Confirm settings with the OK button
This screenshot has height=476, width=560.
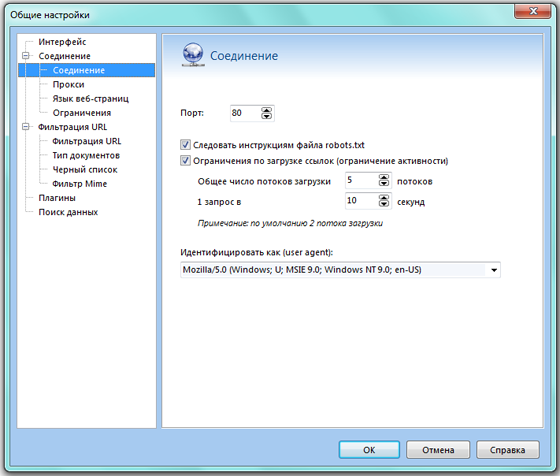369,450
